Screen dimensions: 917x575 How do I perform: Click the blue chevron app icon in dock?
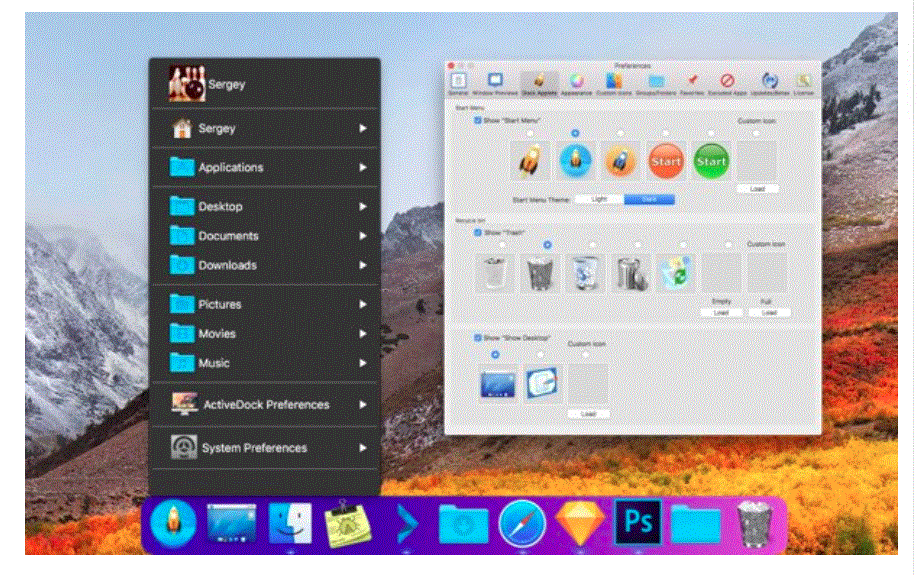tap(406, 523)
